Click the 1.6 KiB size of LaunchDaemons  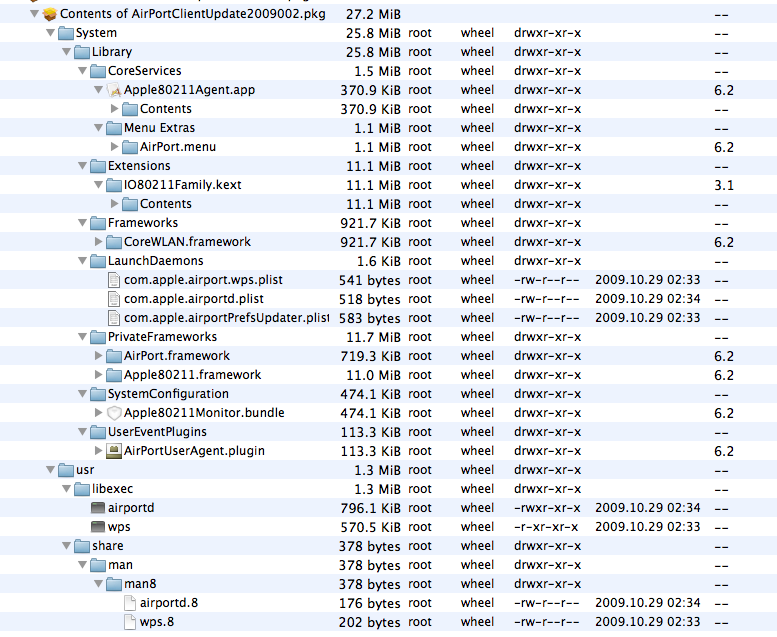point(379,261)
